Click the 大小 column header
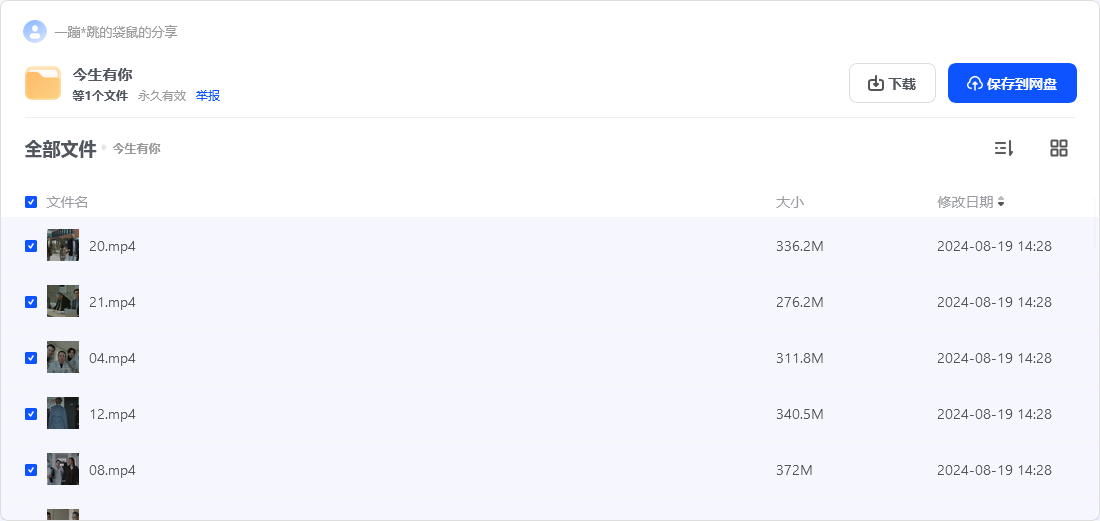Image resolution: width=1100 pixels, height=521 pixels. click(790, 202)
